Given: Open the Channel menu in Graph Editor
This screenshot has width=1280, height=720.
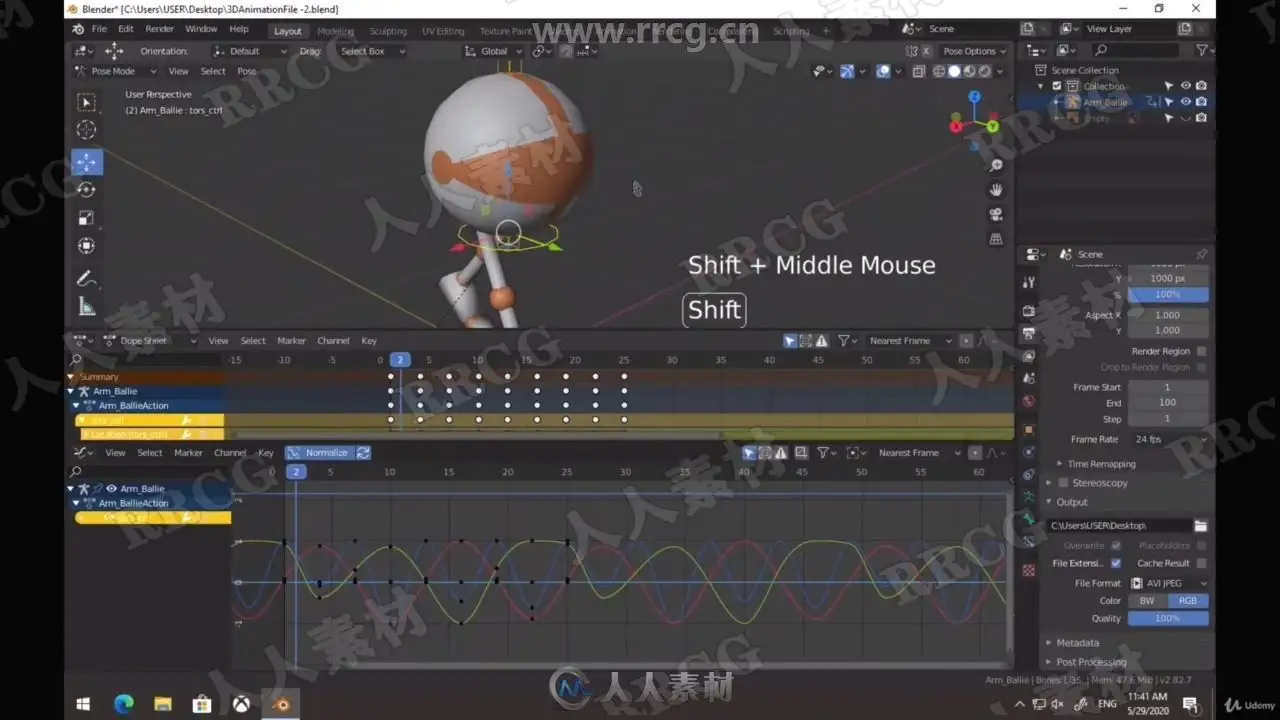Looking at the screenshot, I should [x=230, y=453].
